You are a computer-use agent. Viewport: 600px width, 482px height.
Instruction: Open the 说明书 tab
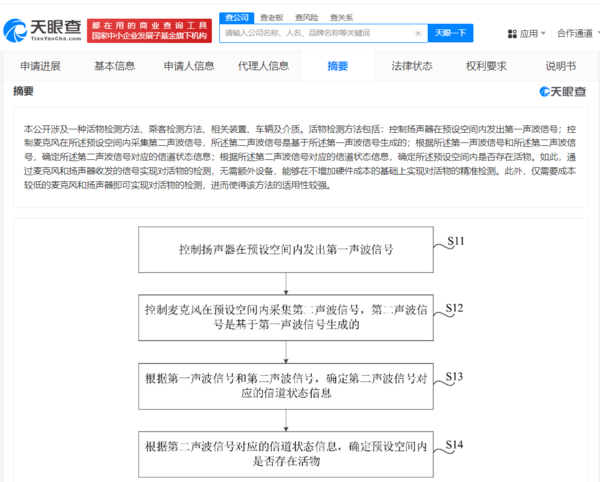pos(560,66)
